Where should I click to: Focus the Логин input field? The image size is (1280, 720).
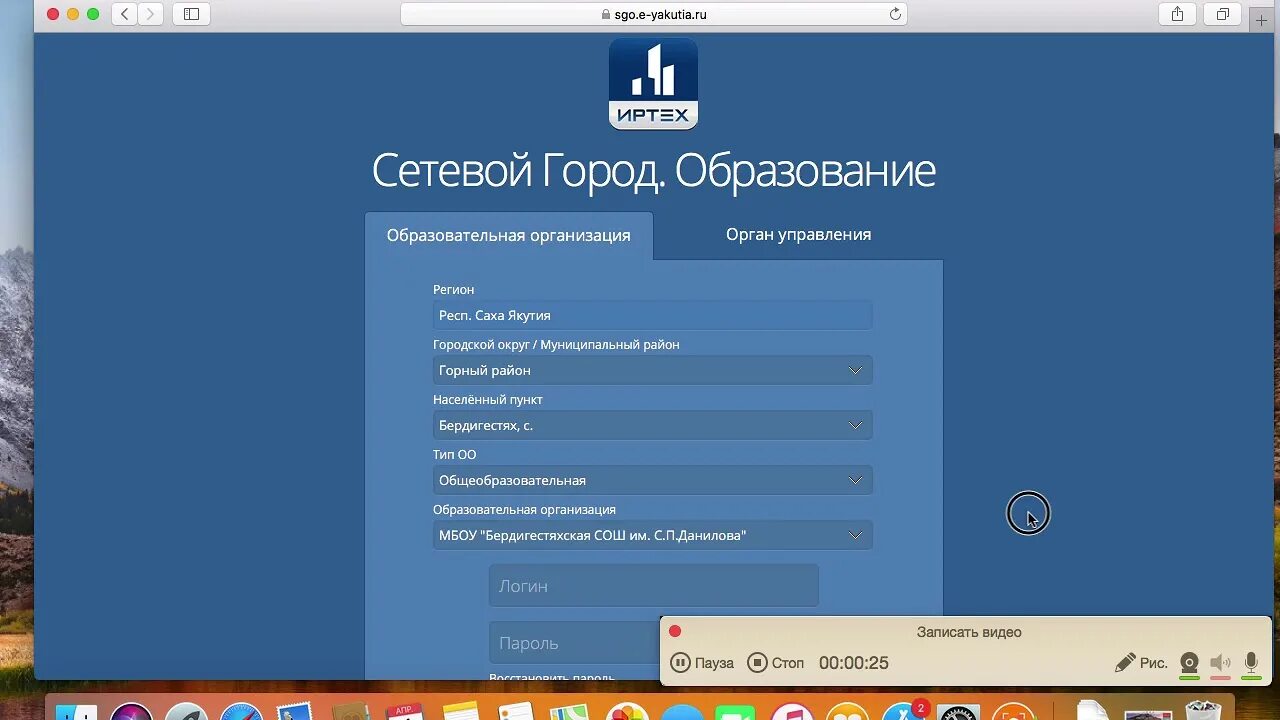[653, 586]
